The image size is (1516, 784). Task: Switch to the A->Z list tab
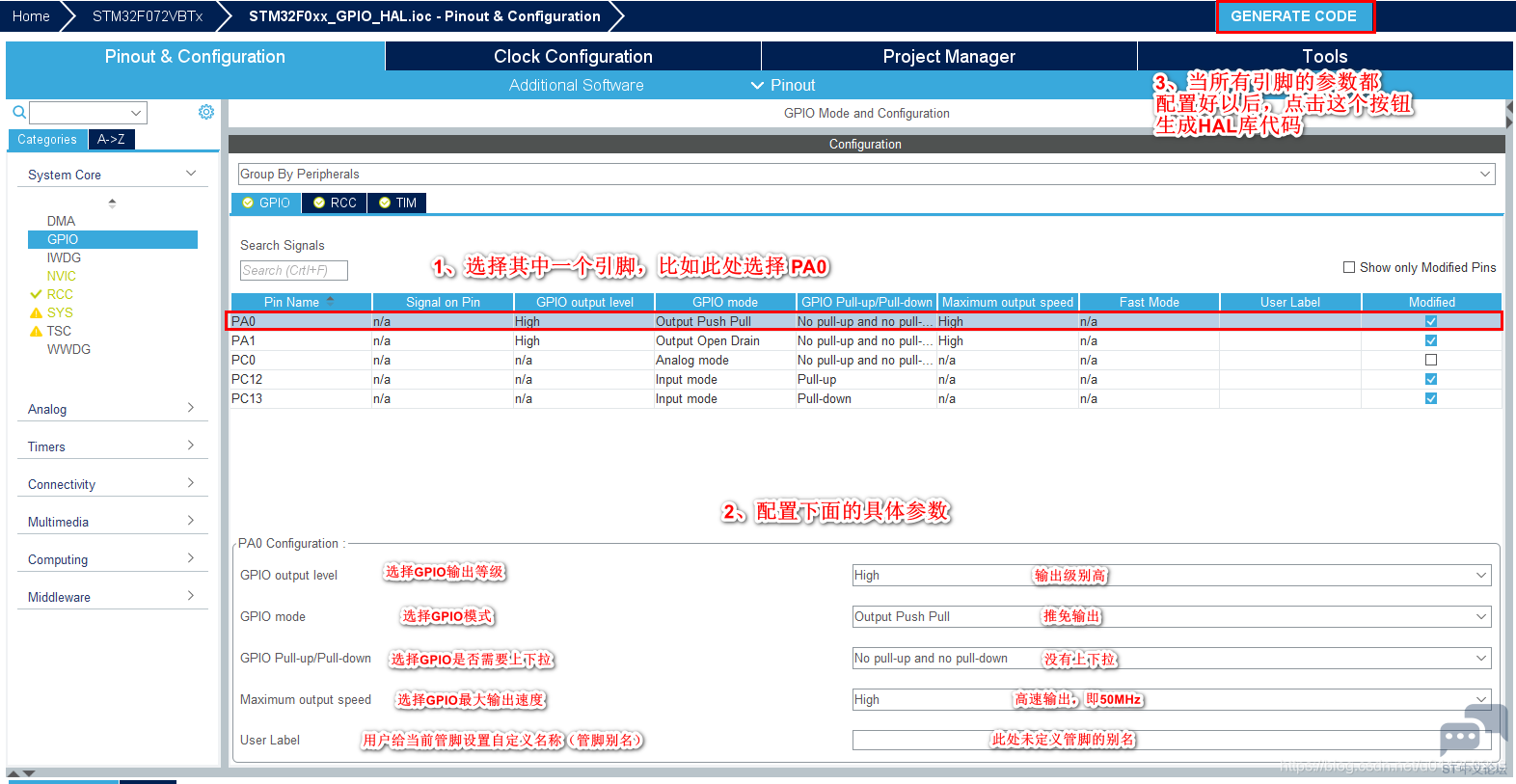pos(111,140)
